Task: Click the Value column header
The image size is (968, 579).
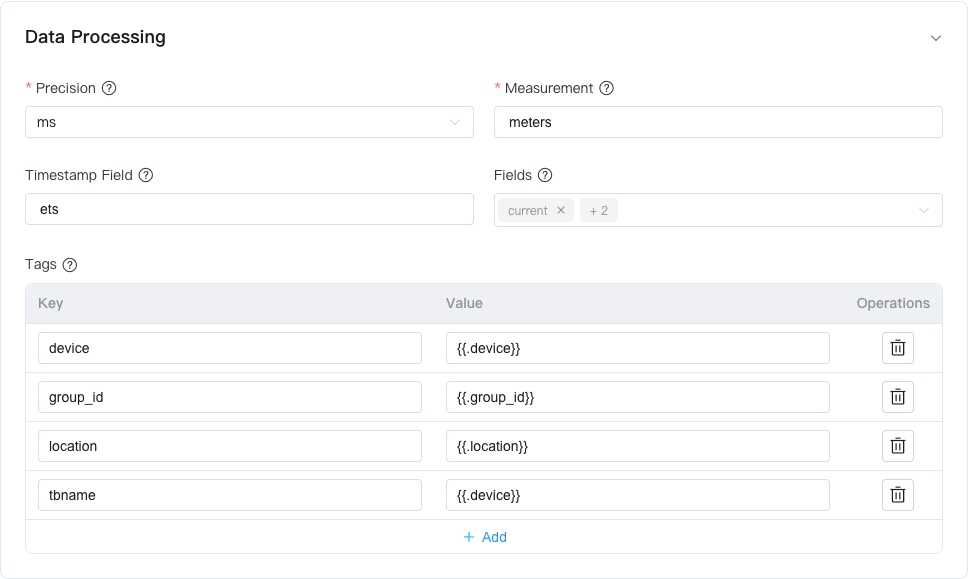Action: [x=464, y=303]
